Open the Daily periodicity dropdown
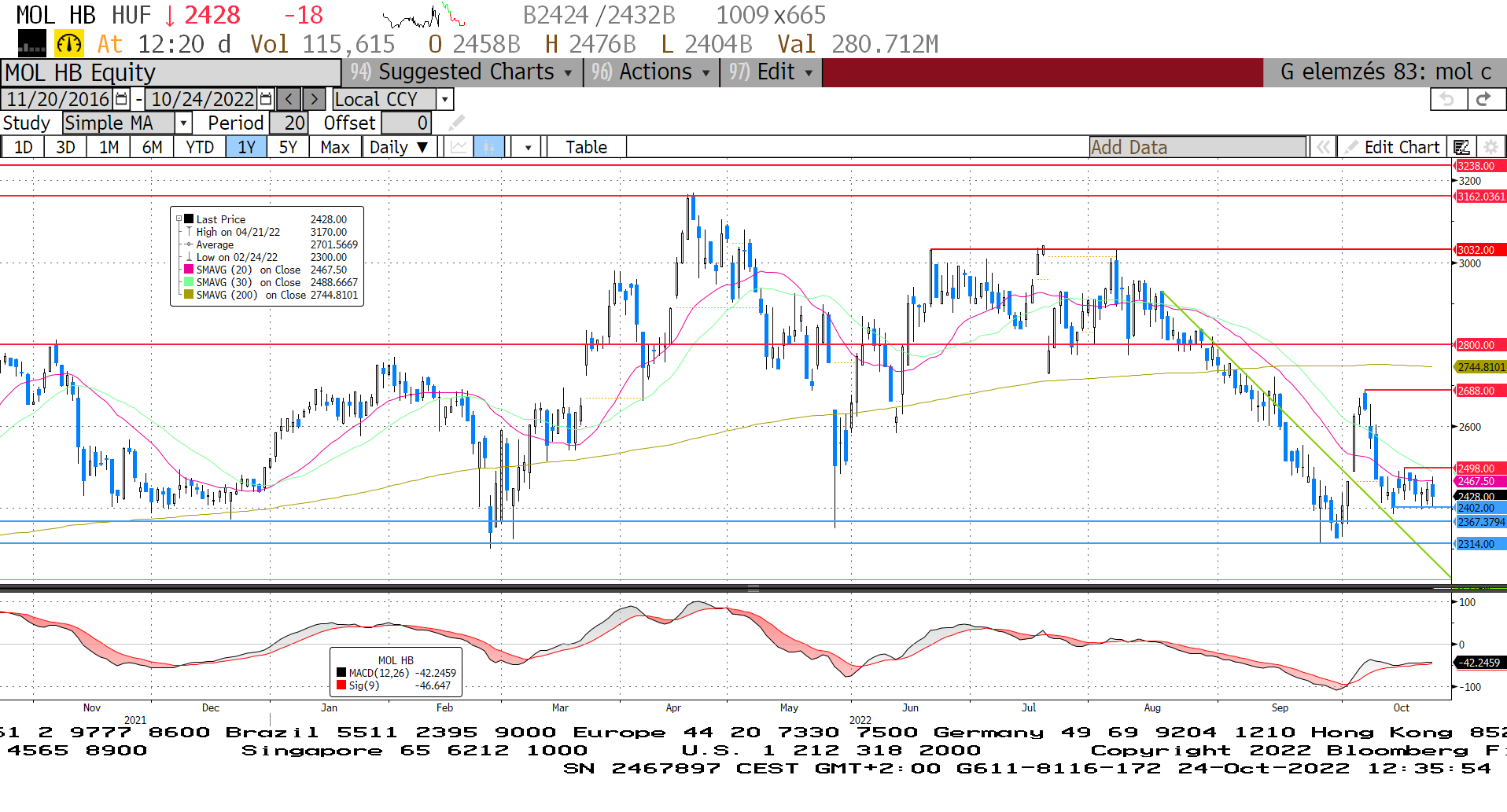Image resolution: width=1507 pixels, height=812 pixels. coord(400,147)
